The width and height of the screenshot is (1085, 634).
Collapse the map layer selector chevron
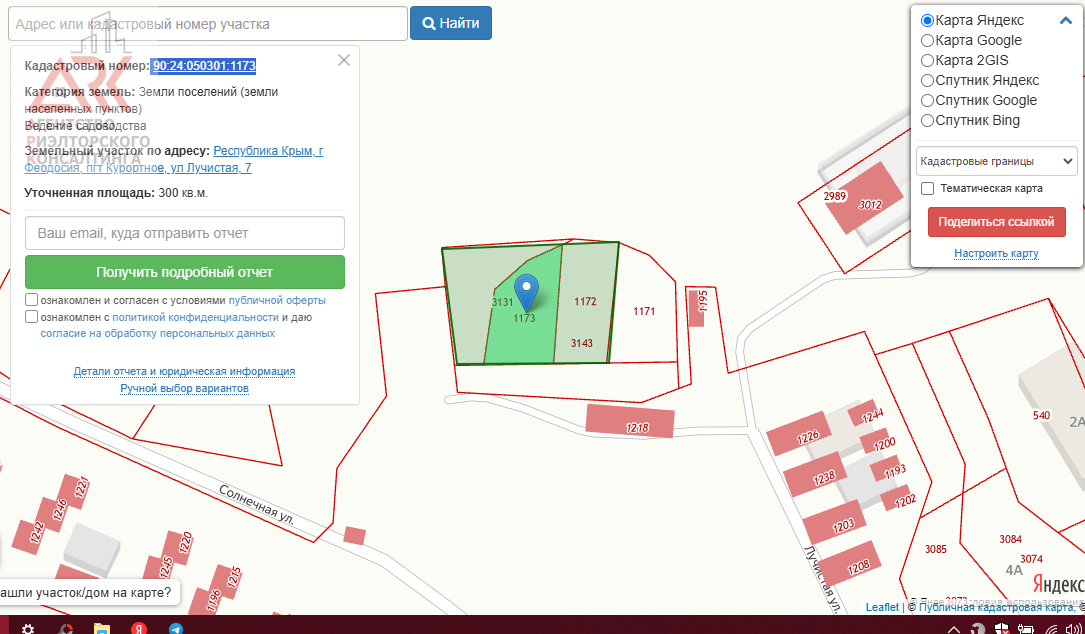[x=1065, y=20]
